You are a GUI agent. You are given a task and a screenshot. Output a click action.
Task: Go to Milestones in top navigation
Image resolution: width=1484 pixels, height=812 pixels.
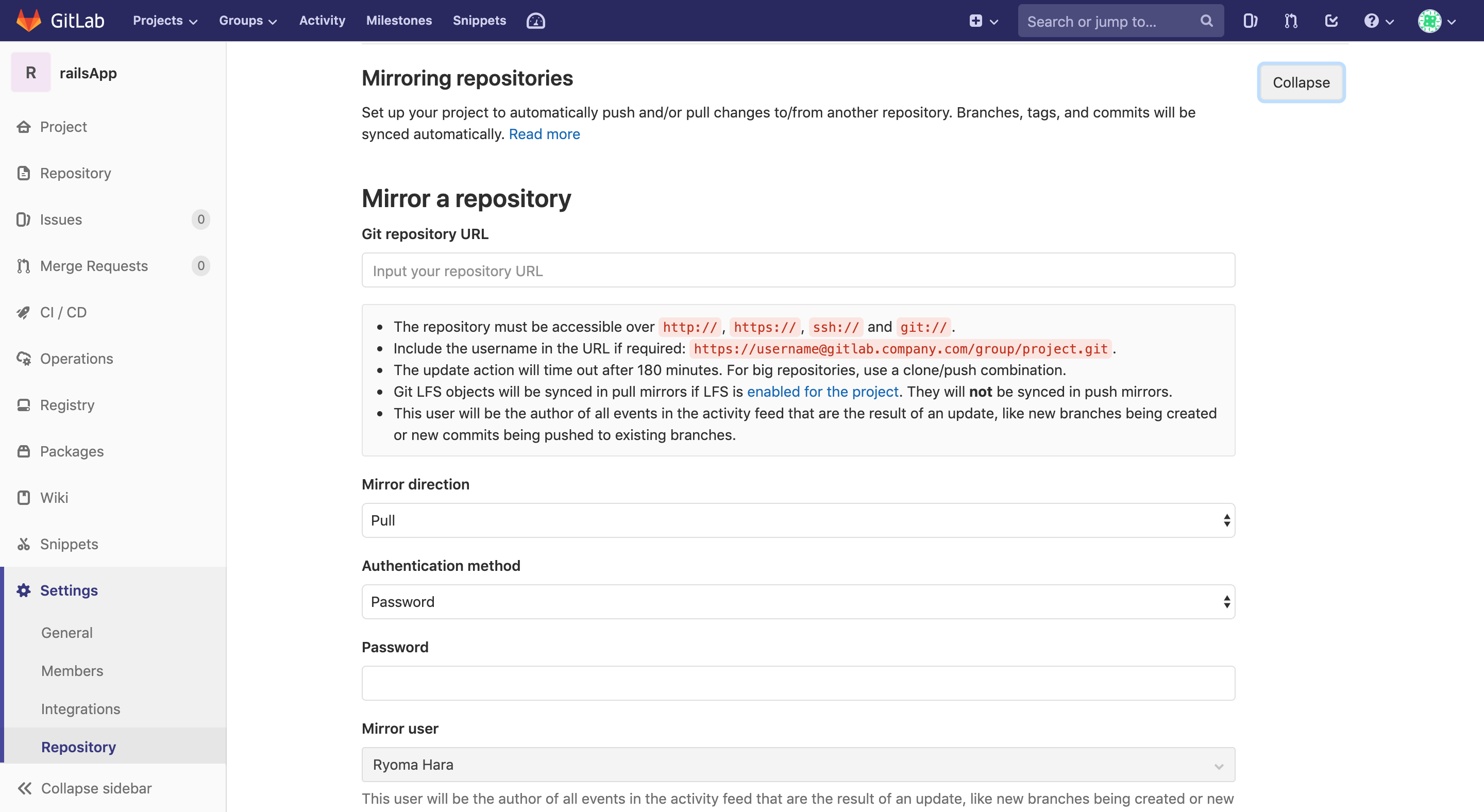pos(399,21)
